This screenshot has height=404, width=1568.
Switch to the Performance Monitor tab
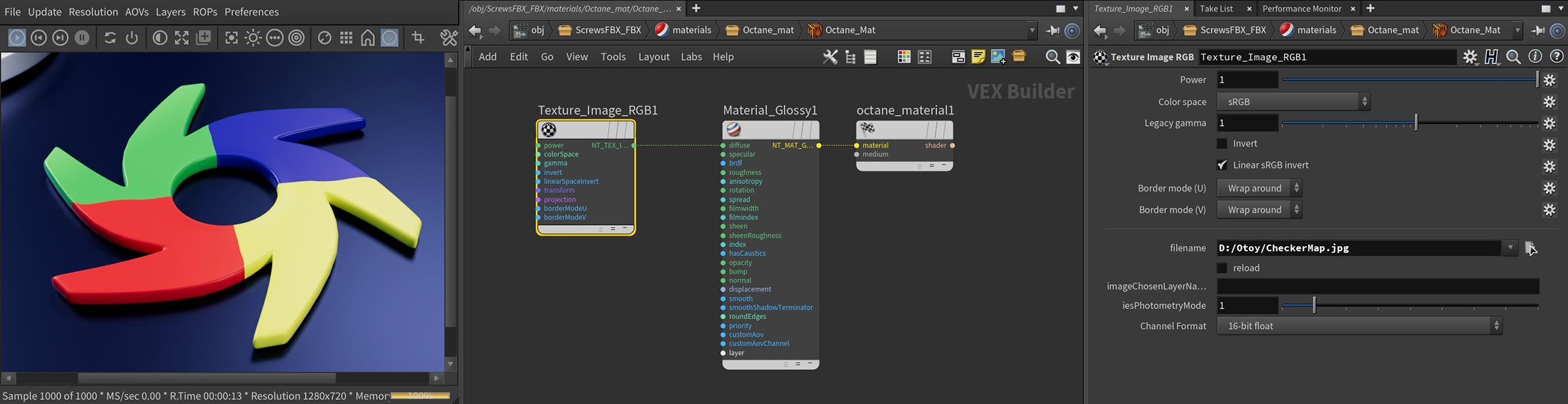1301,9
